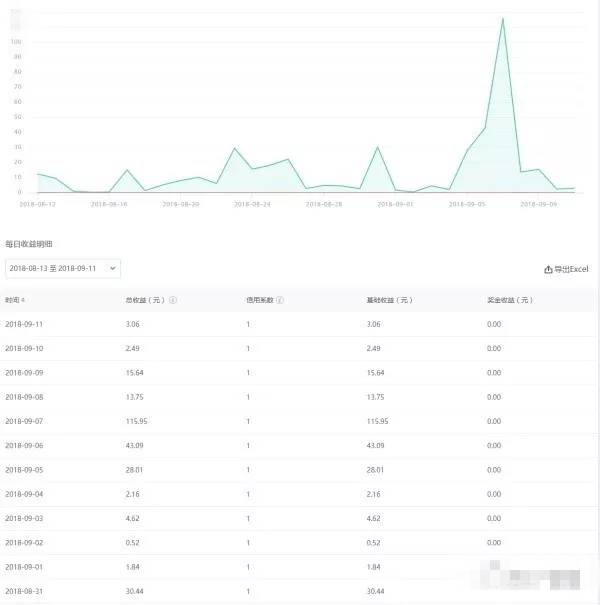
Task: Select the 2018-09-02 date cell
Action: [x=24, y=542]
